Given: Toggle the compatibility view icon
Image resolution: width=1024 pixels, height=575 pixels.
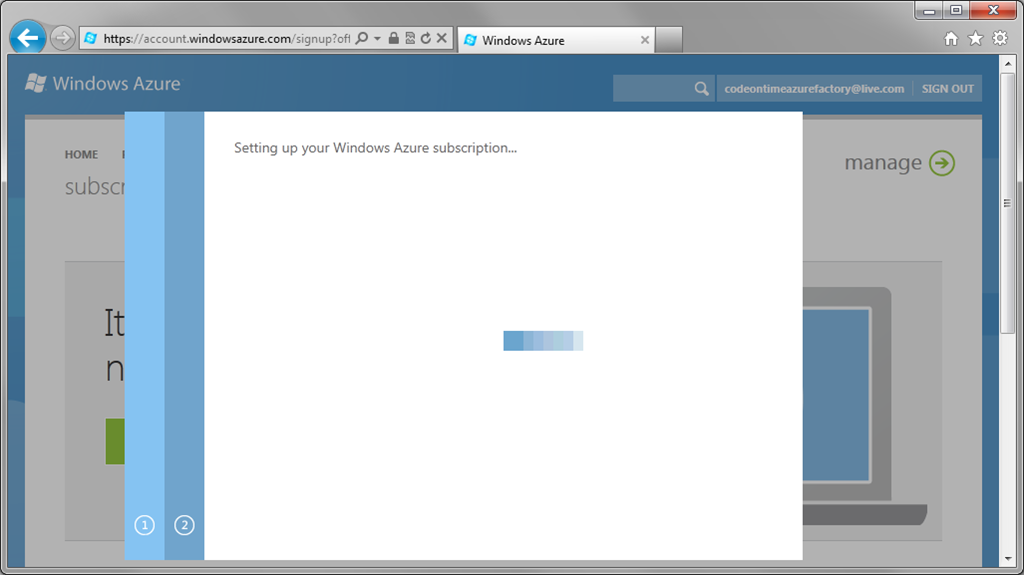Looking at the screenshot, I should point(409,38).
